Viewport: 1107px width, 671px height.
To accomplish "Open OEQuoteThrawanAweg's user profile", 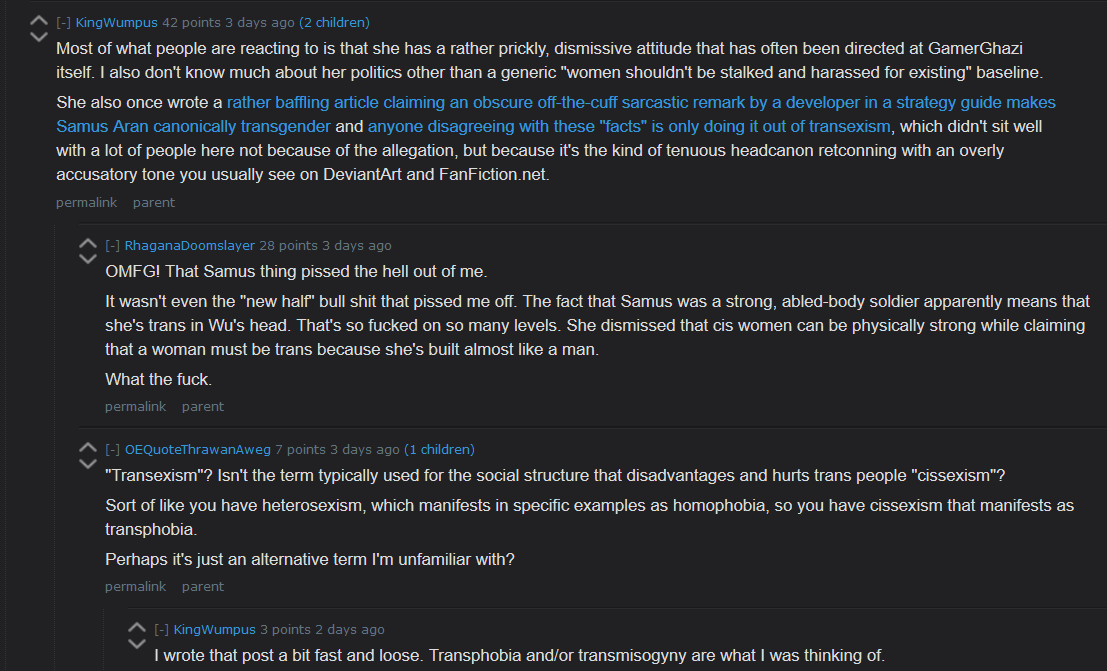I will [198, 450].
